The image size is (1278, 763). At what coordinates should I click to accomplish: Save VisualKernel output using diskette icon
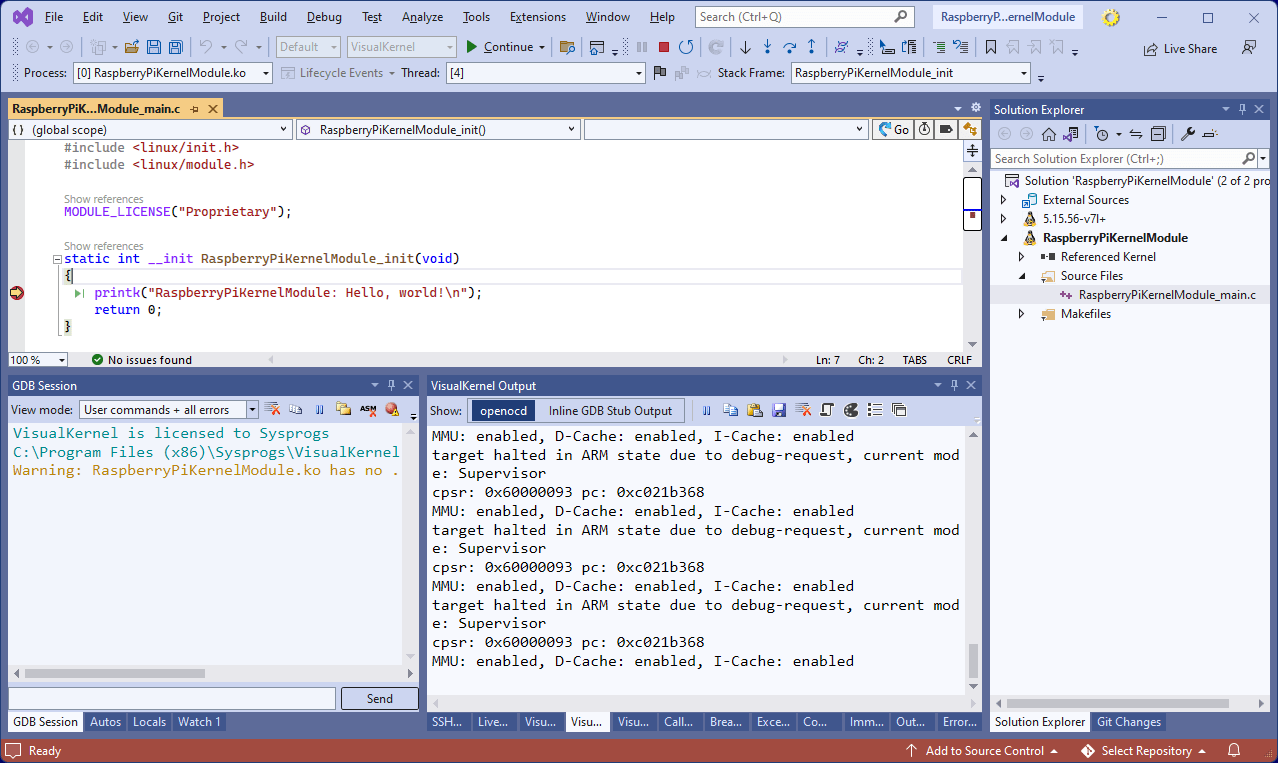(779, 409)
